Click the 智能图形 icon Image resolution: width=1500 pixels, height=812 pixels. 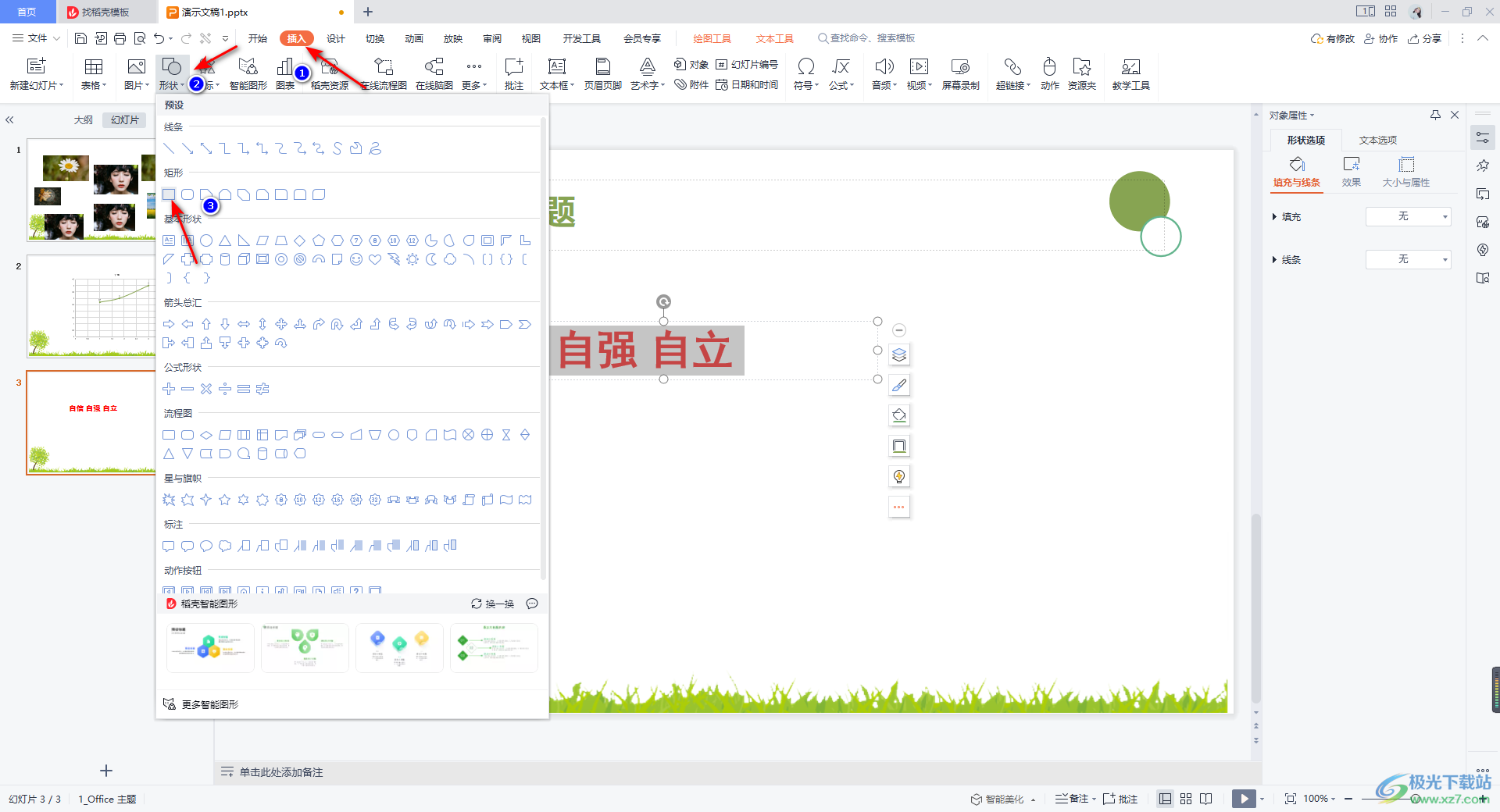click(248, 73)
